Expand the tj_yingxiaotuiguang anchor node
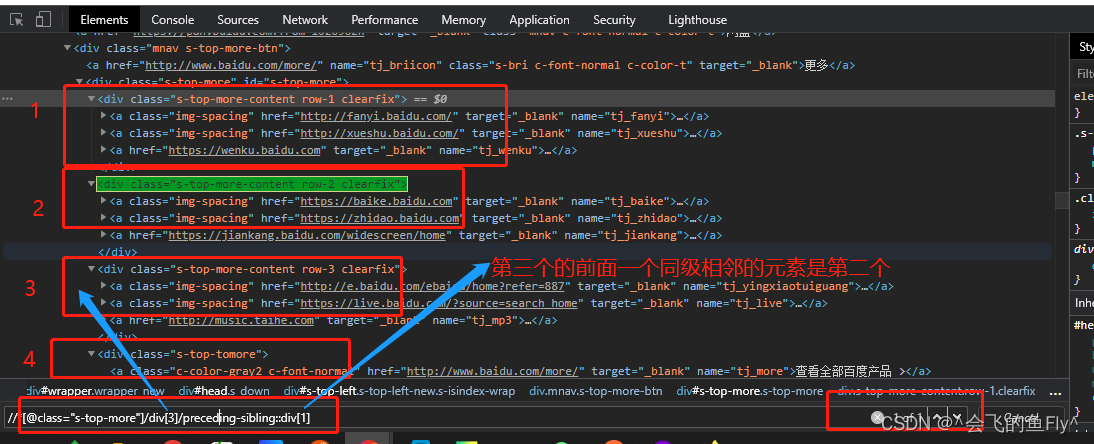The image size is (1094, 444). tap(104, 286)
